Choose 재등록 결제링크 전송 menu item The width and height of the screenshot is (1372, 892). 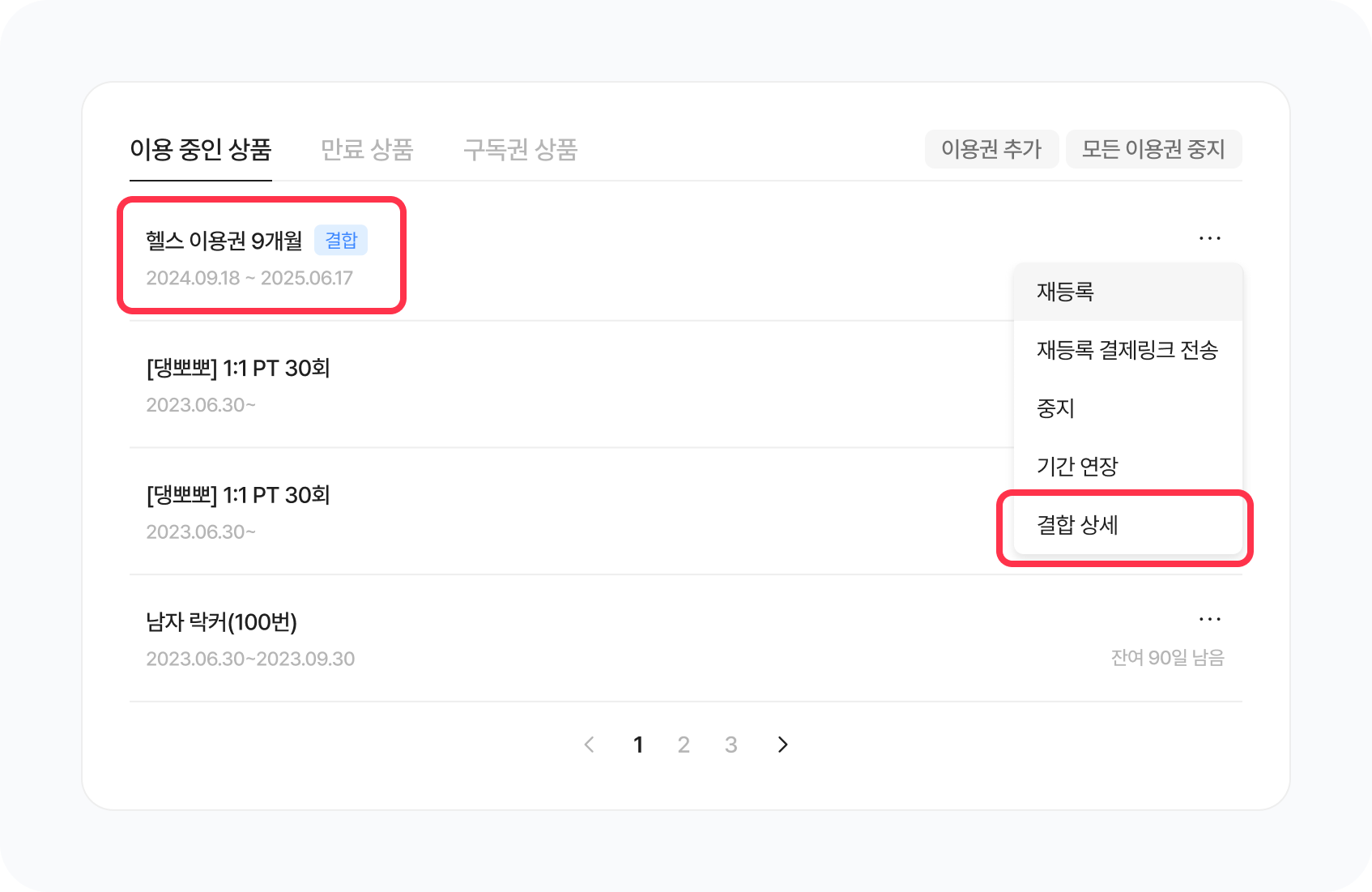pos(1127,350)
